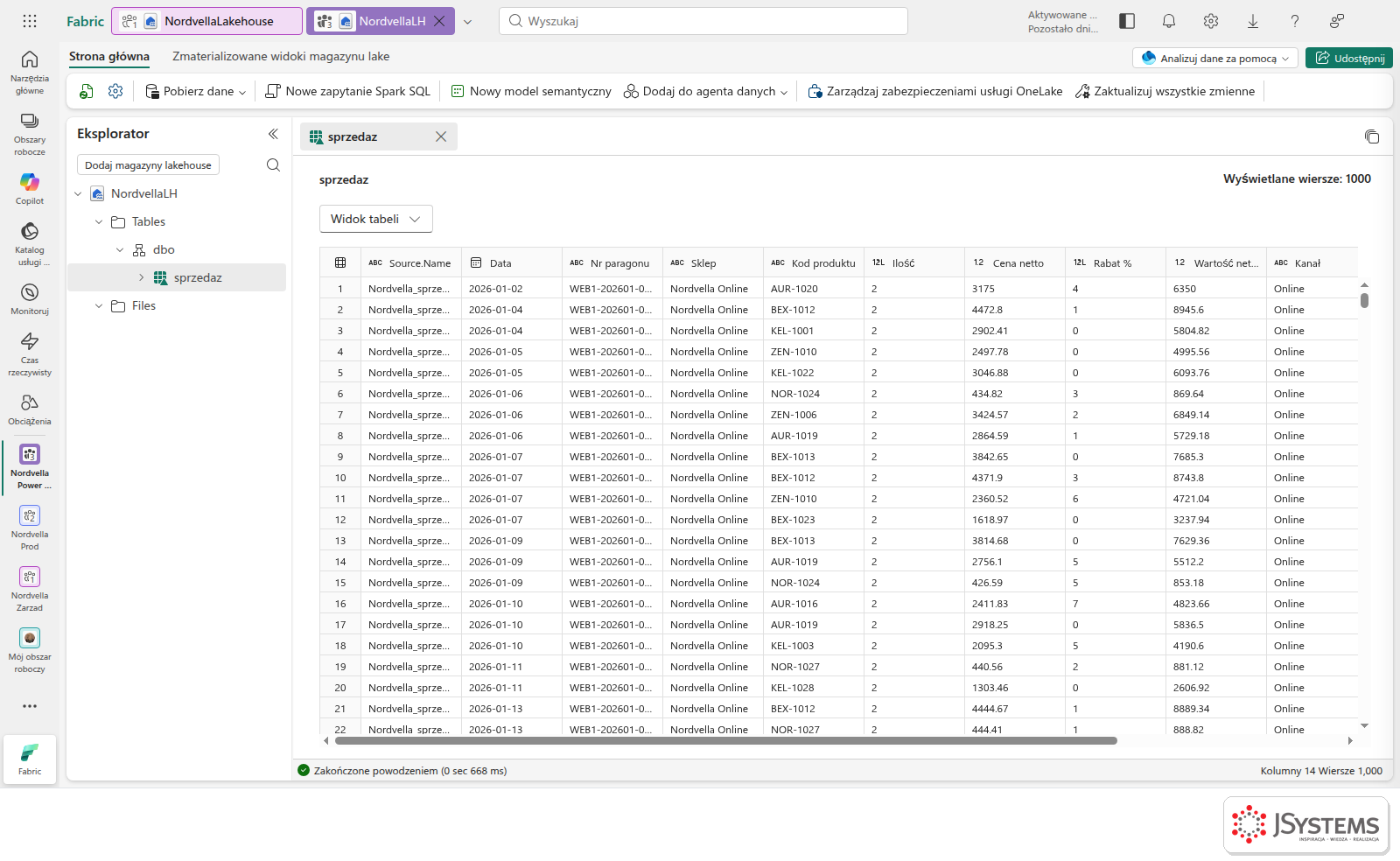This screenshot has width=1400, height=861.
Task: Open Mój obszar roboczy in the sidebar
Action: pyautogui.click(x=30, y=650)
